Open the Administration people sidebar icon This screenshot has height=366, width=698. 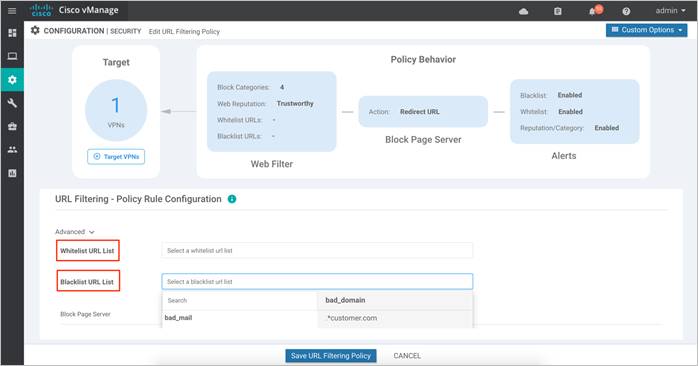tap(12, 150)
